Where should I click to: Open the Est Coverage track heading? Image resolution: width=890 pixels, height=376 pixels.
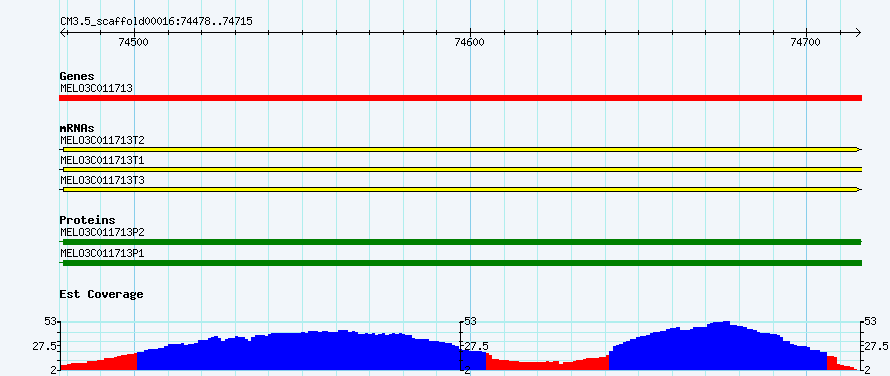click(x=101, y=294)
